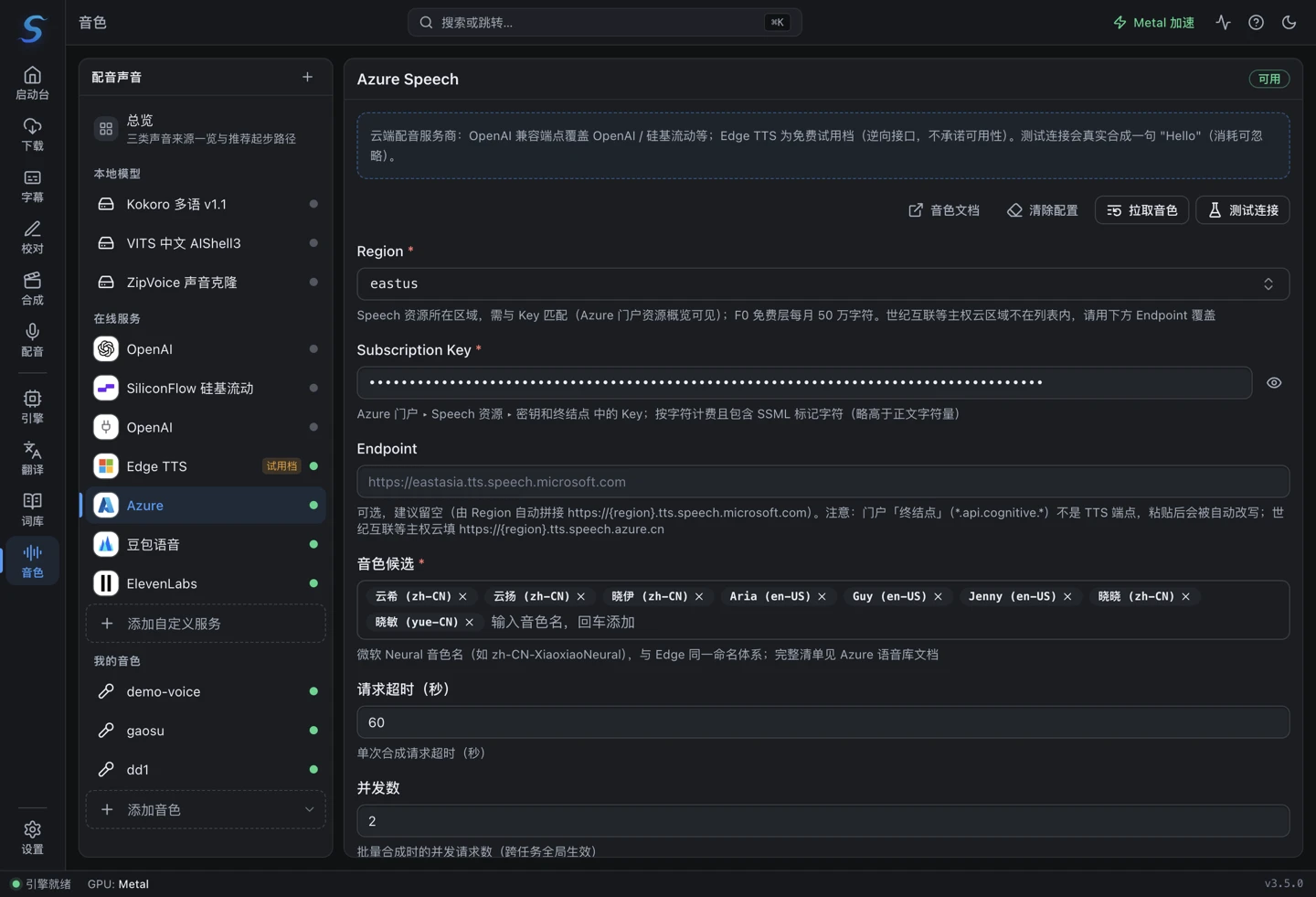Screen dimensions: 1316x897
Task: Open the 配音 dubbing microphone section
Action: [x=32, y=339]
